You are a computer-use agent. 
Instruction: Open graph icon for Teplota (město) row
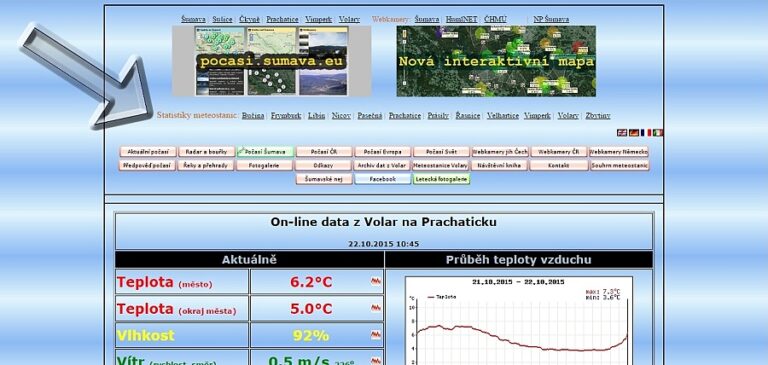[376, 281]
